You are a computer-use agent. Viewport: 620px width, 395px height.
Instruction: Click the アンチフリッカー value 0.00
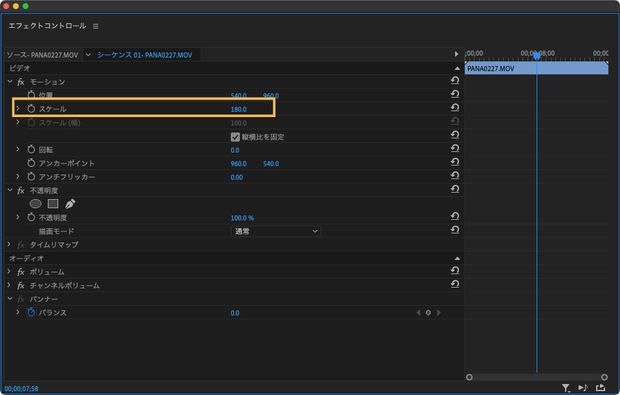(x=236, y=178)
